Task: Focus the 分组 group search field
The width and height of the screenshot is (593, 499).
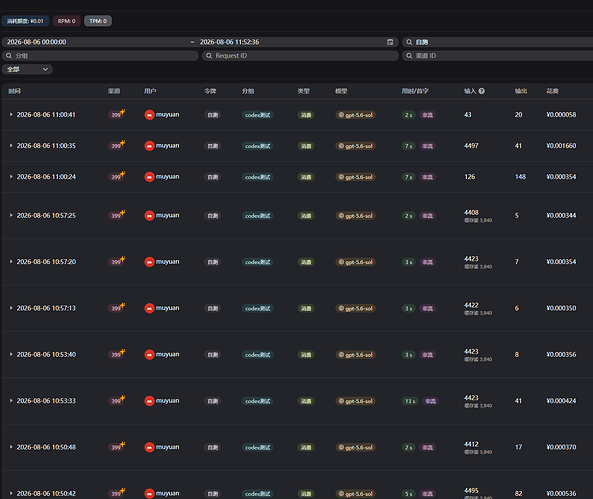Action: (100, 56)
